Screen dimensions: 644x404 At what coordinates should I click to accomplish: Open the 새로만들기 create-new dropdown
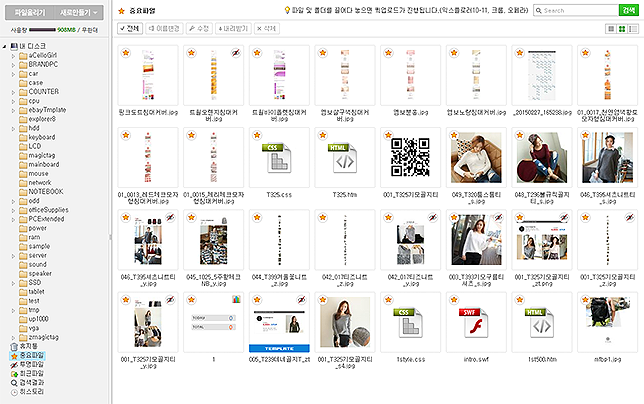pyautogui.click(x=78, y=13)
